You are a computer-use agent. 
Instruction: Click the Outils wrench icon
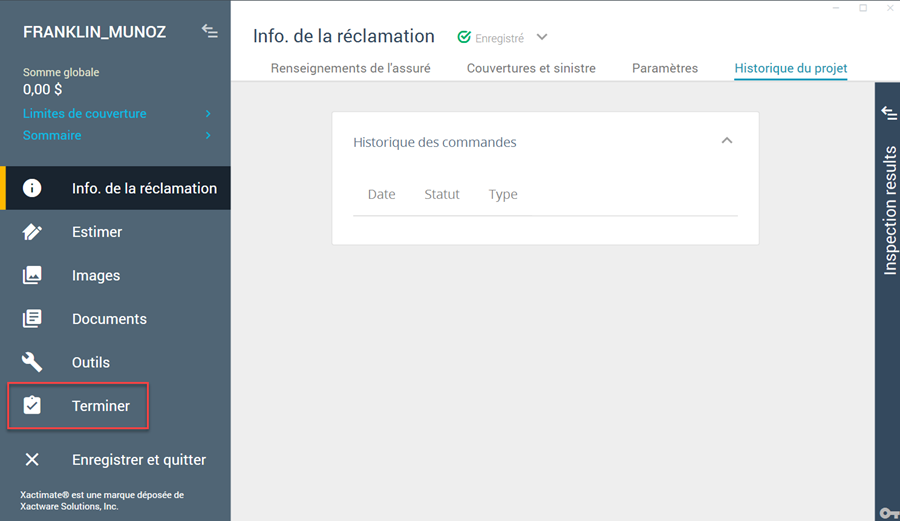pyautogui.click(x=32, y=362)
